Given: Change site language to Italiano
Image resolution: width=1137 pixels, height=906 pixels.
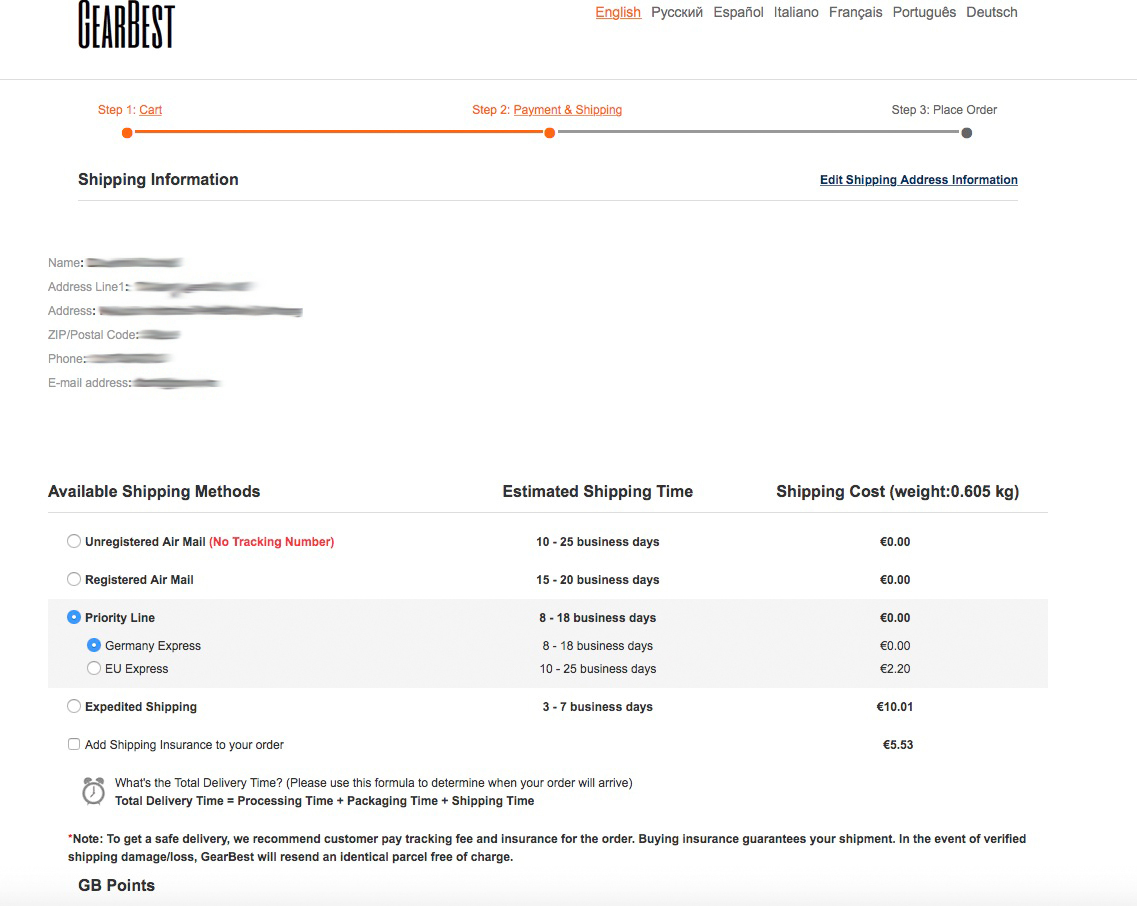Looking at the screenshot, I should pos(795,13).
